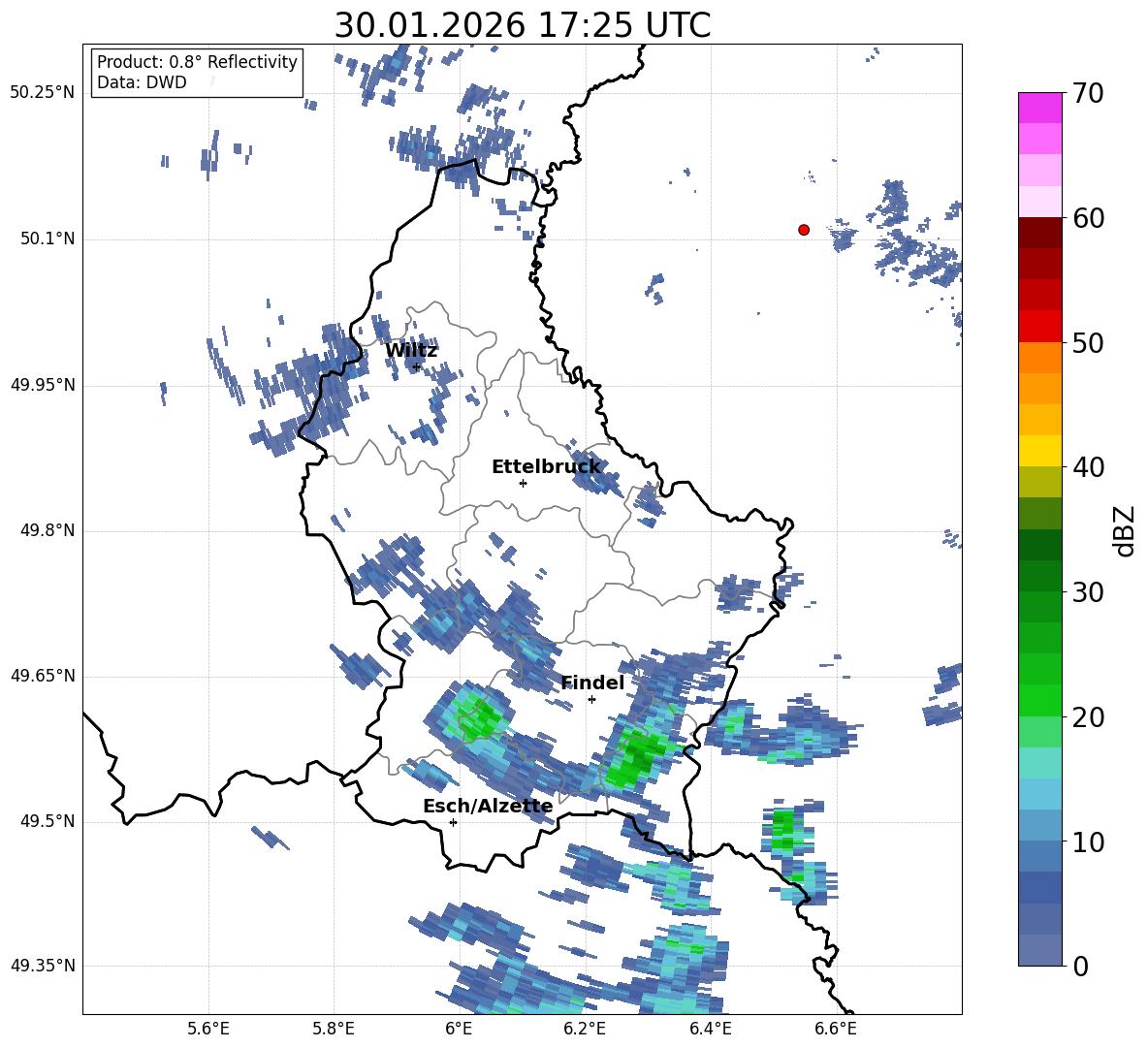The height and width of the screenshot is (1048, 1148).
Task: Click the 10 value on the colorbar
Action: (x=1088, y=842)
